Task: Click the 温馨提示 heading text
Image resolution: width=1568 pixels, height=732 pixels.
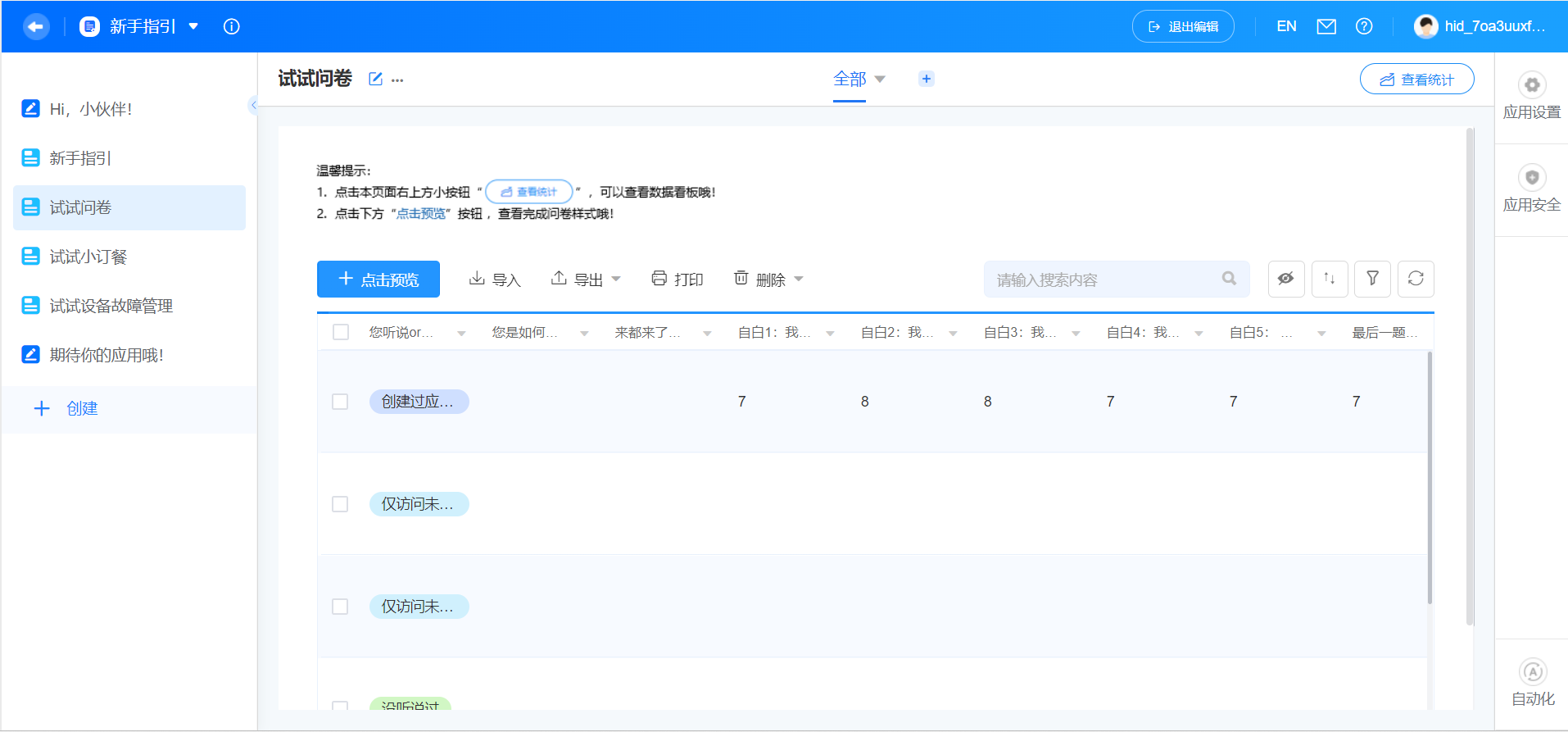Action: [343, 170]
